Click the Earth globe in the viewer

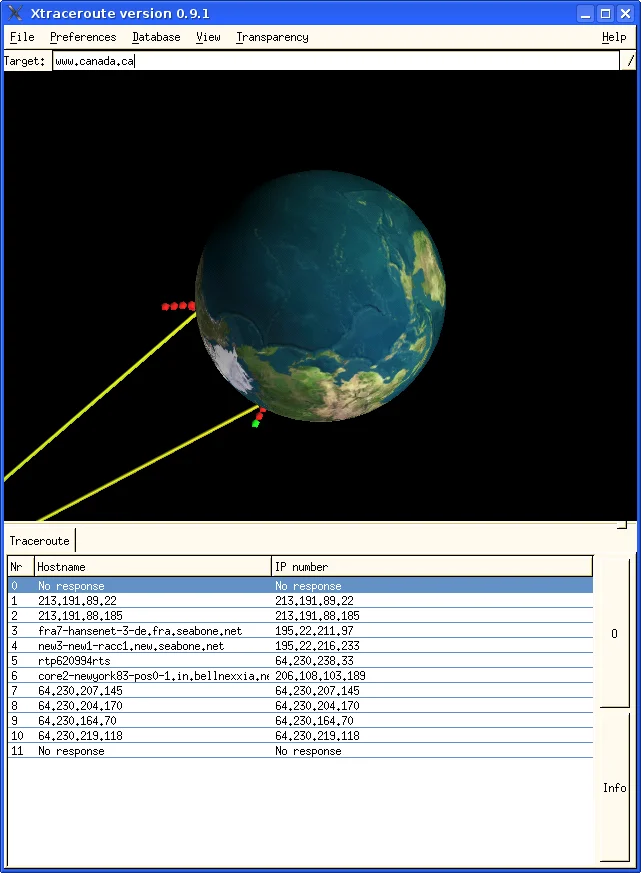(x=321, y=296)
